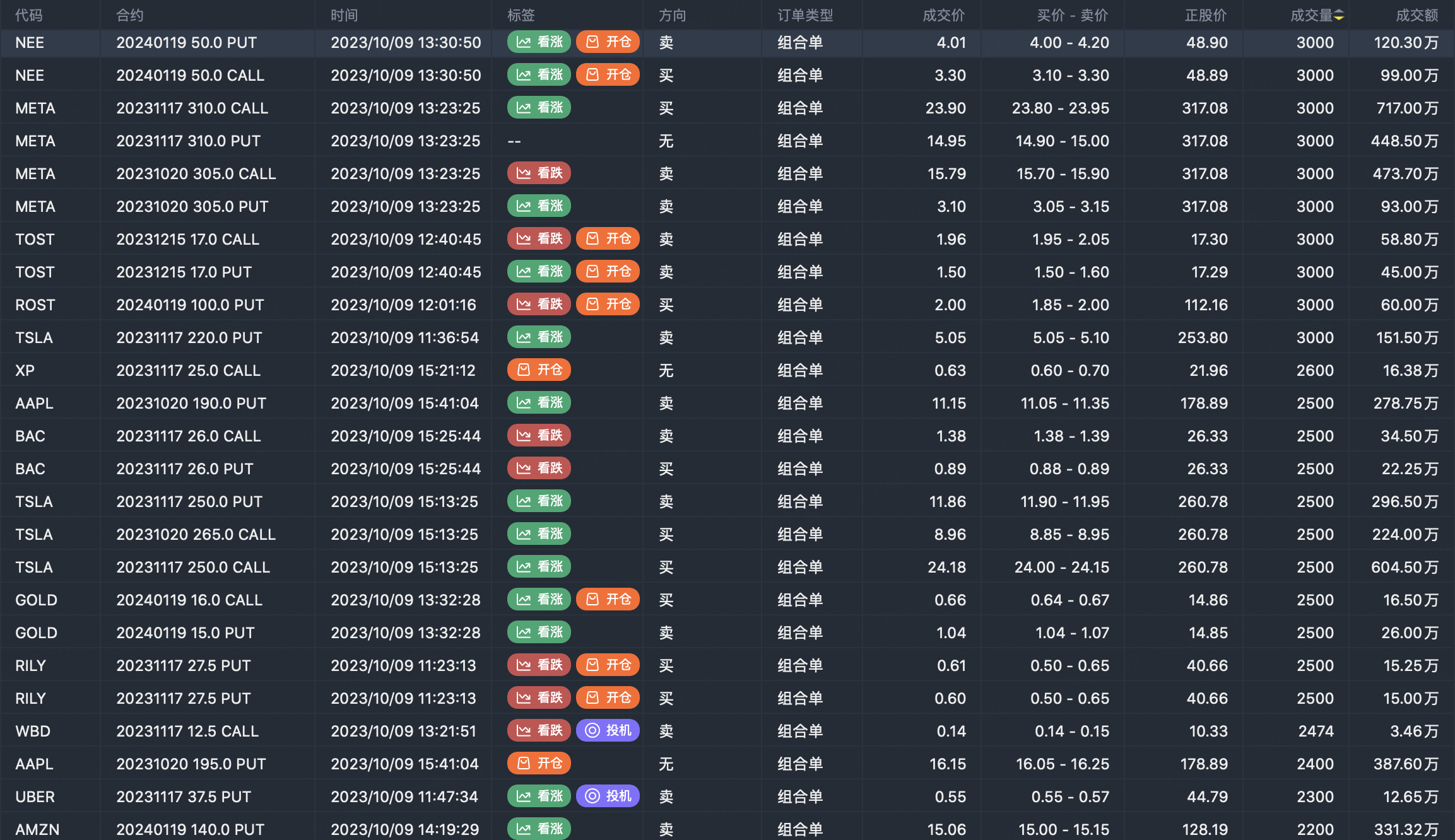The height and width of the screenshot is (840, 1455).
Task: Click 开仓 tag on NEE CALL row
Action: (x=608, y=75)
